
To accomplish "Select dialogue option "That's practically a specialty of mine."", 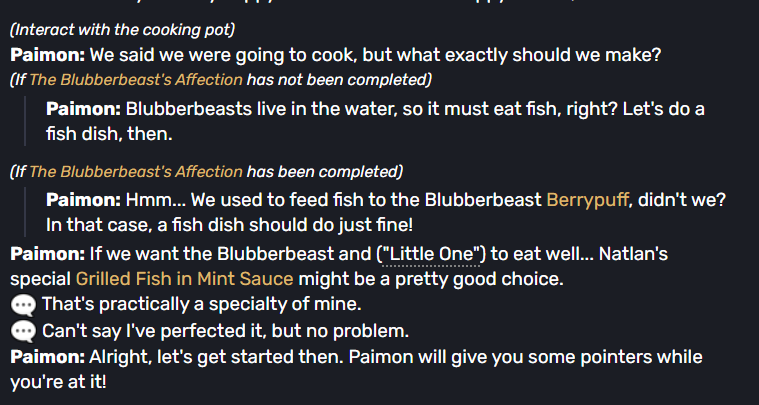I will click(201, 305).
